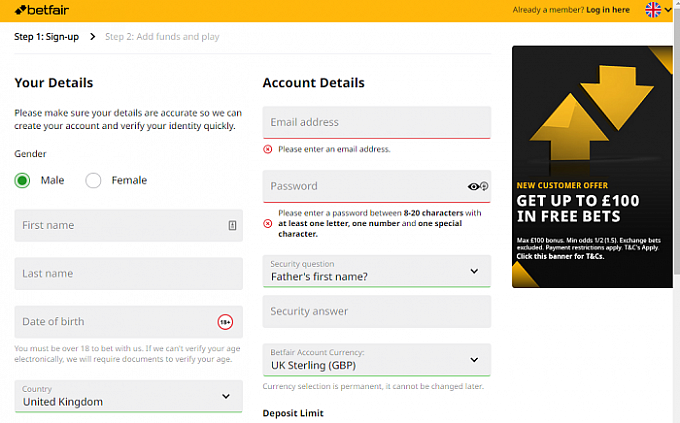Viewport: 680px width, 423px height.
Task: Click the UK flag language icon
Action: (653, 10)
